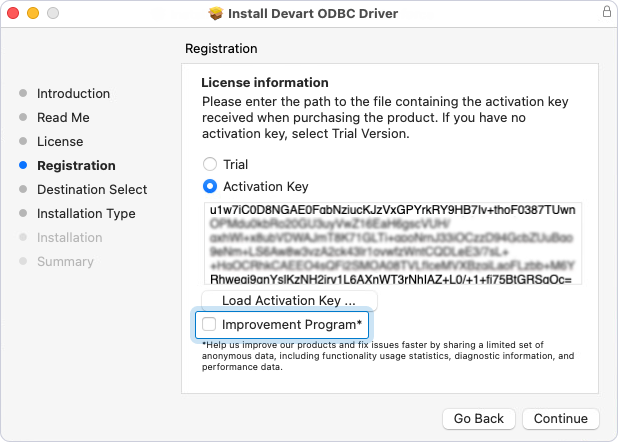This screenshot has height=442, width=618.
Task: Select the Installation Type step
Action: pyautogui.click(x=86, y=214)
